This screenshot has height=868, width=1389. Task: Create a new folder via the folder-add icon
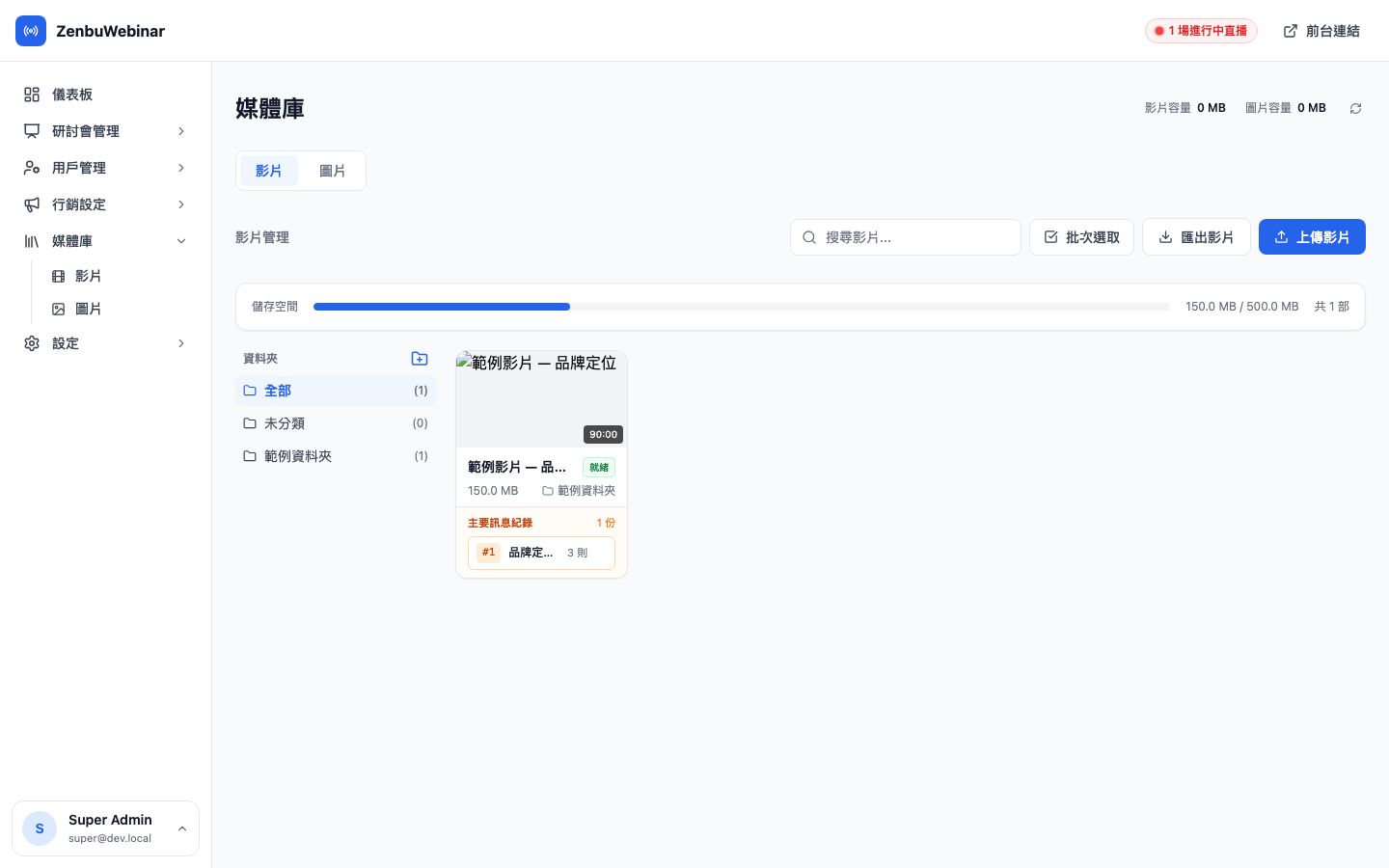tap(420, 358)
